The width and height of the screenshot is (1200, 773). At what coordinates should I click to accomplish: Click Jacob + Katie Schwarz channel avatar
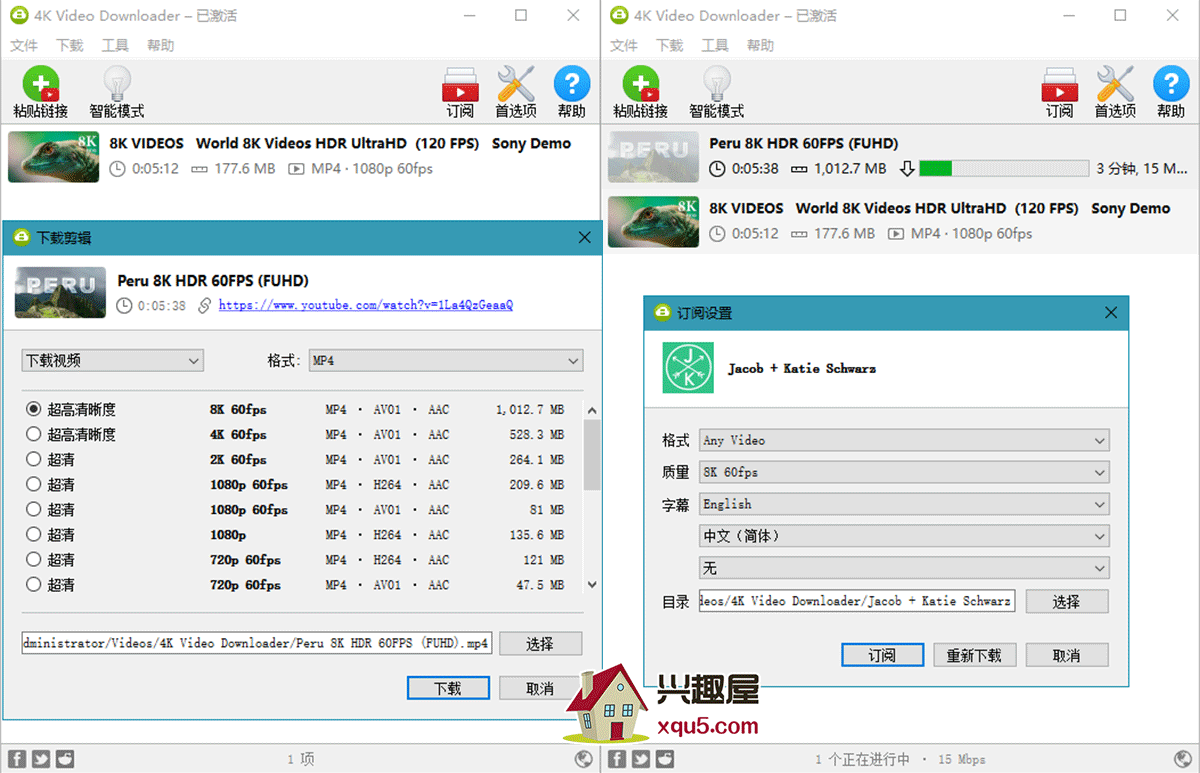(688, 368)
